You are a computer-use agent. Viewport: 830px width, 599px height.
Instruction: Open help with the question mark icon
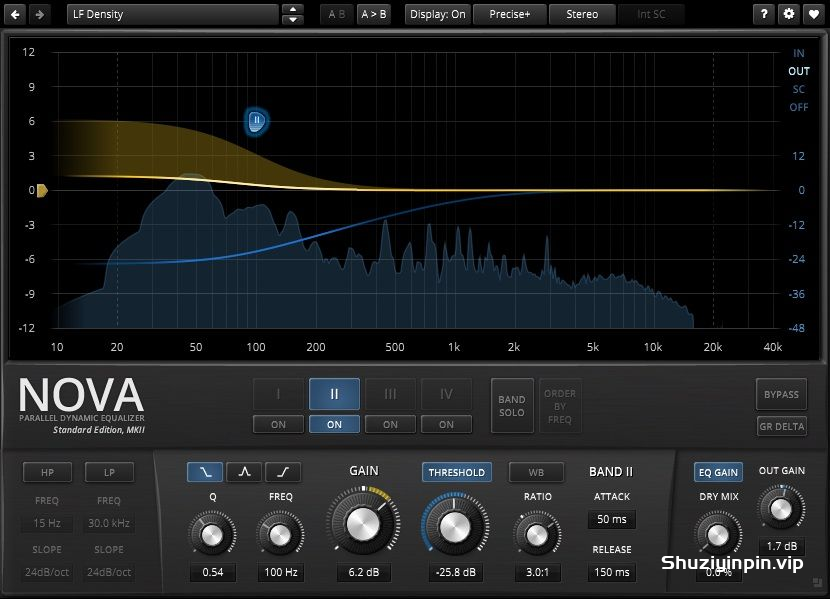pos(764,14)
